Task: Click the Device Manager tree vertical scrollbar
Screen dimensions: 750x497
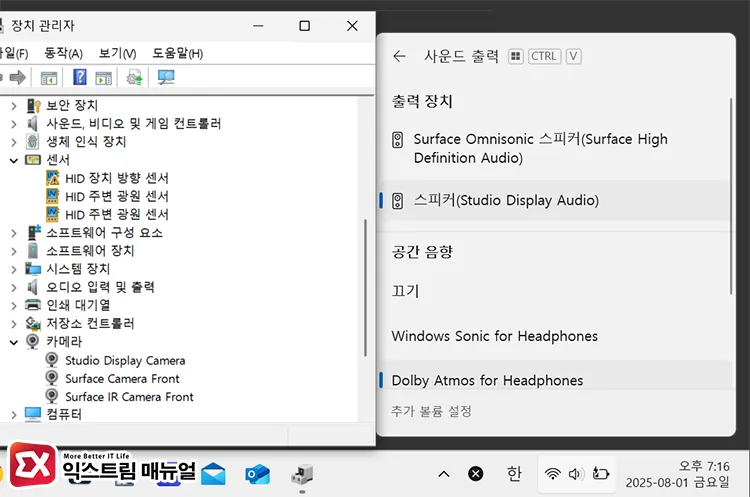Action: [x=365, y=287]
